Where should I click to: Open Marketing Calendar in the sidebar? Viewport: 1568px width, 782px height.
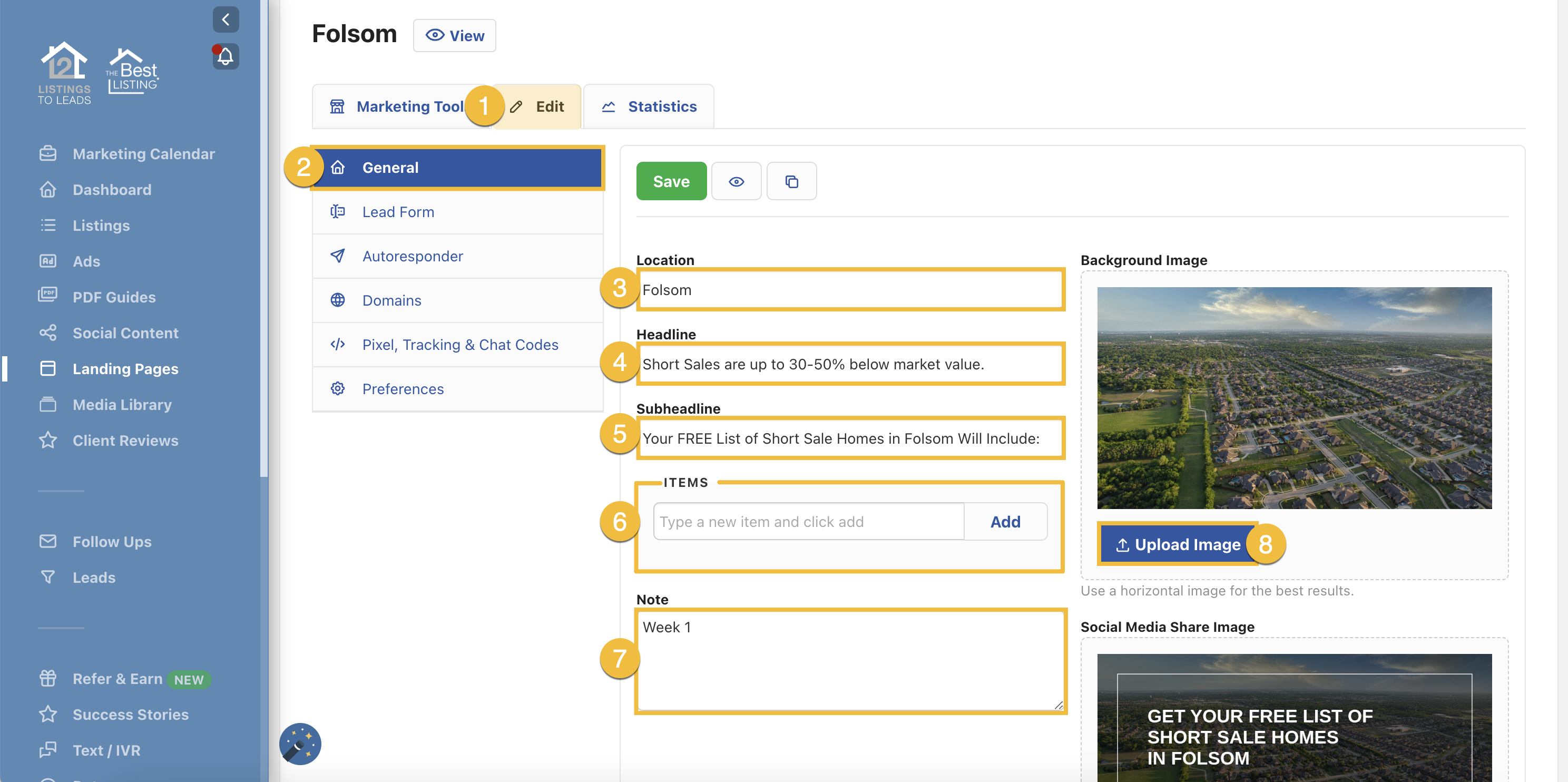143,153
